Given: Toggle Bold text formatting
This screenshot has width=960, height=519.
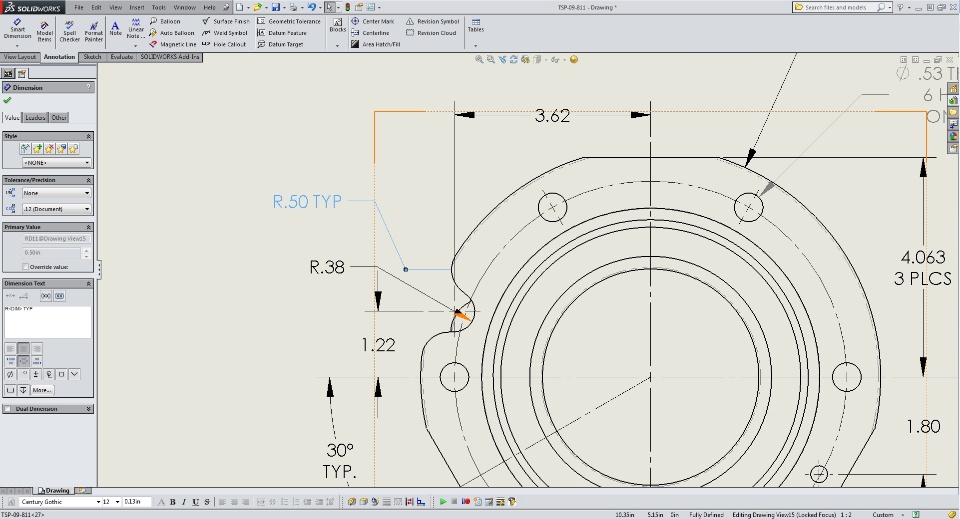Looking at the screenshot, I should click(173, 502).
